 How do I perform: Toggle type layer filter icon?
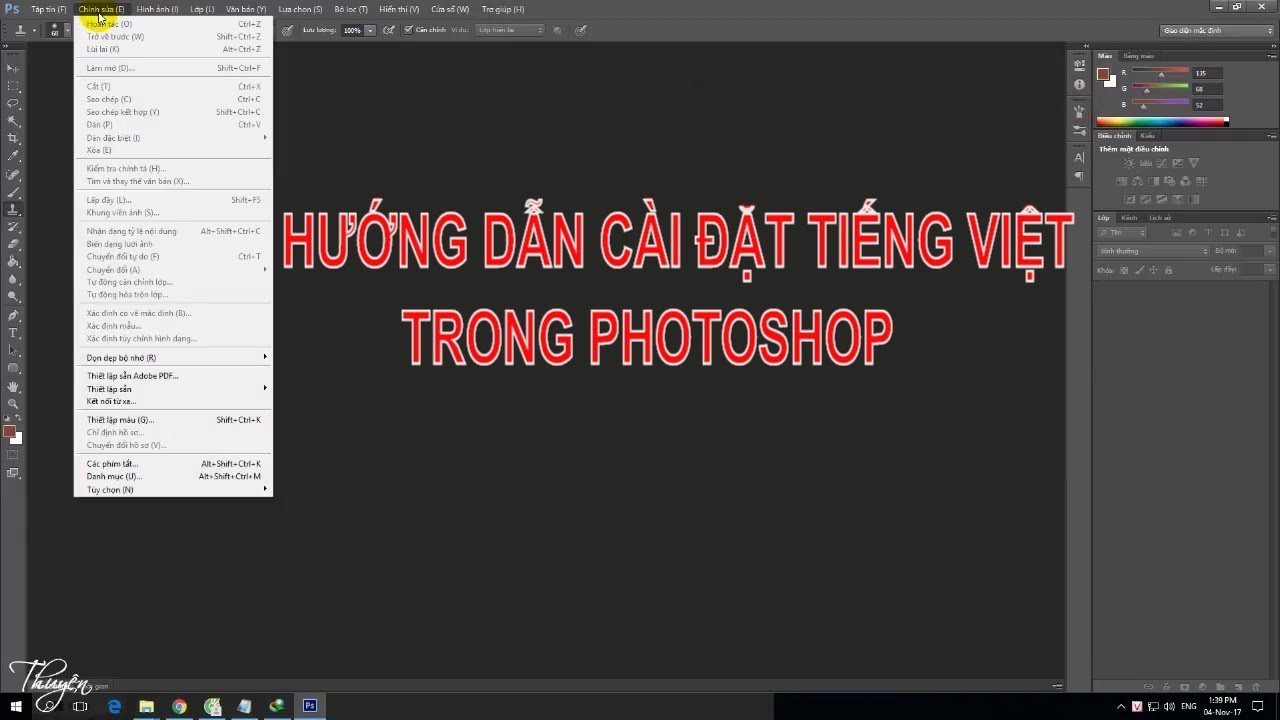pyautogui.click(x=1208, y=233)
